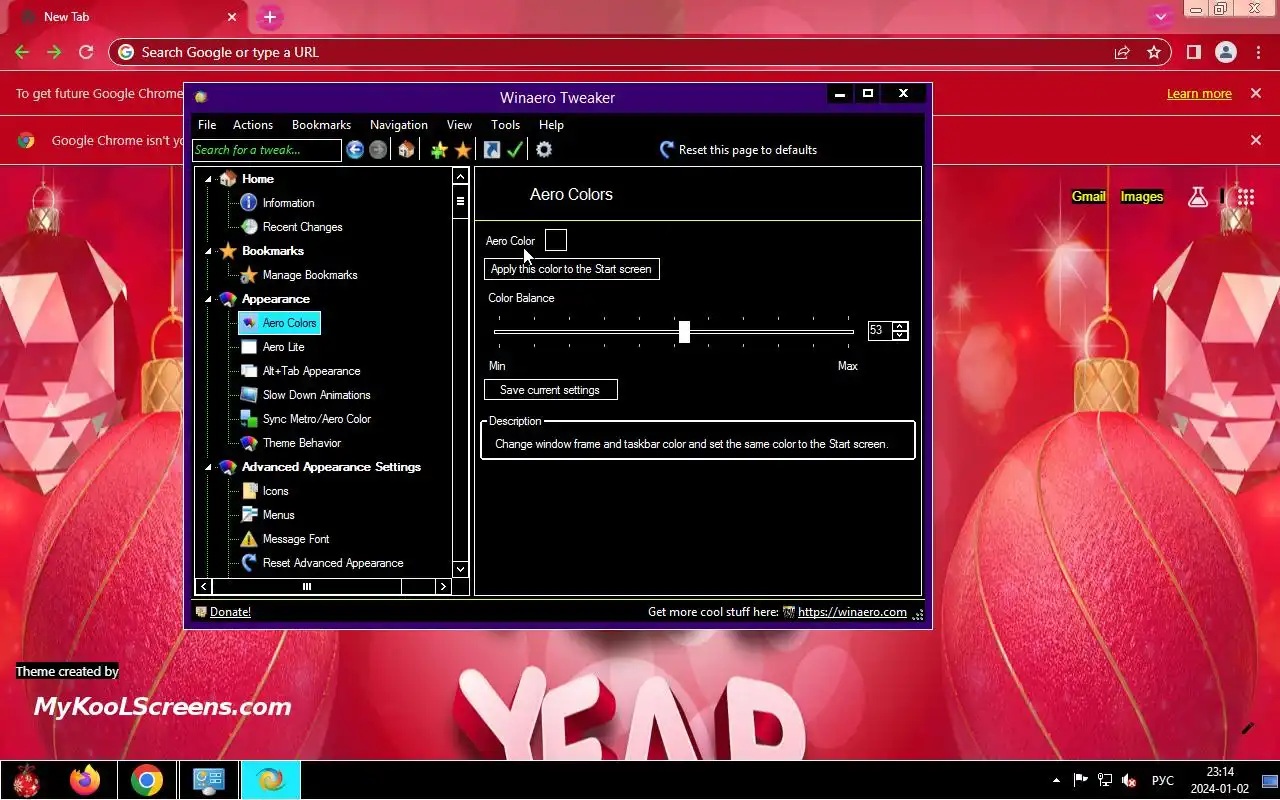Bookmark this tab with Chrome's star icon

pyautogui.click(x=1154, y=52)
